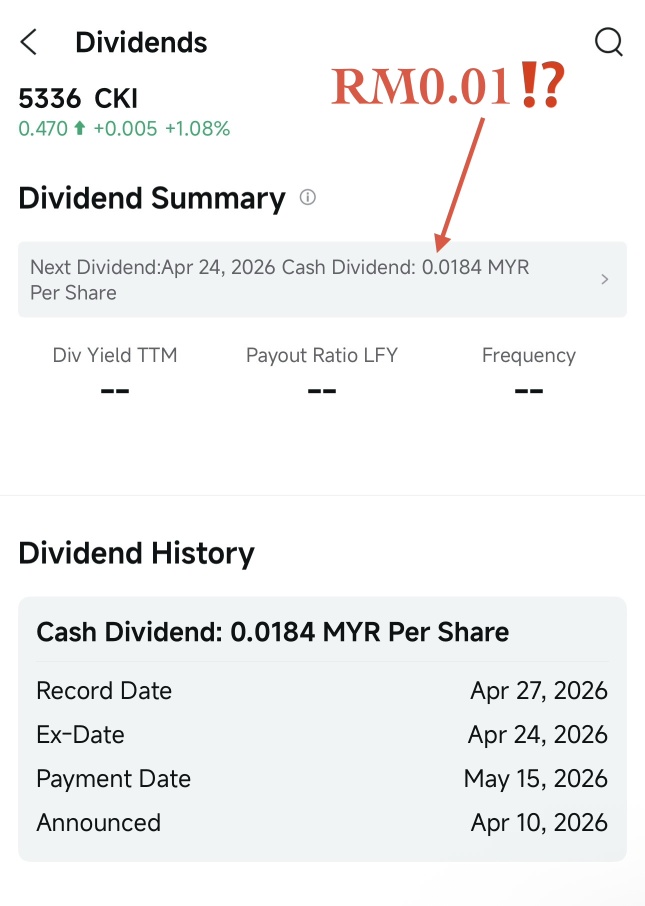
Task: Open search with magnifier icon
Action: [609, 42]
